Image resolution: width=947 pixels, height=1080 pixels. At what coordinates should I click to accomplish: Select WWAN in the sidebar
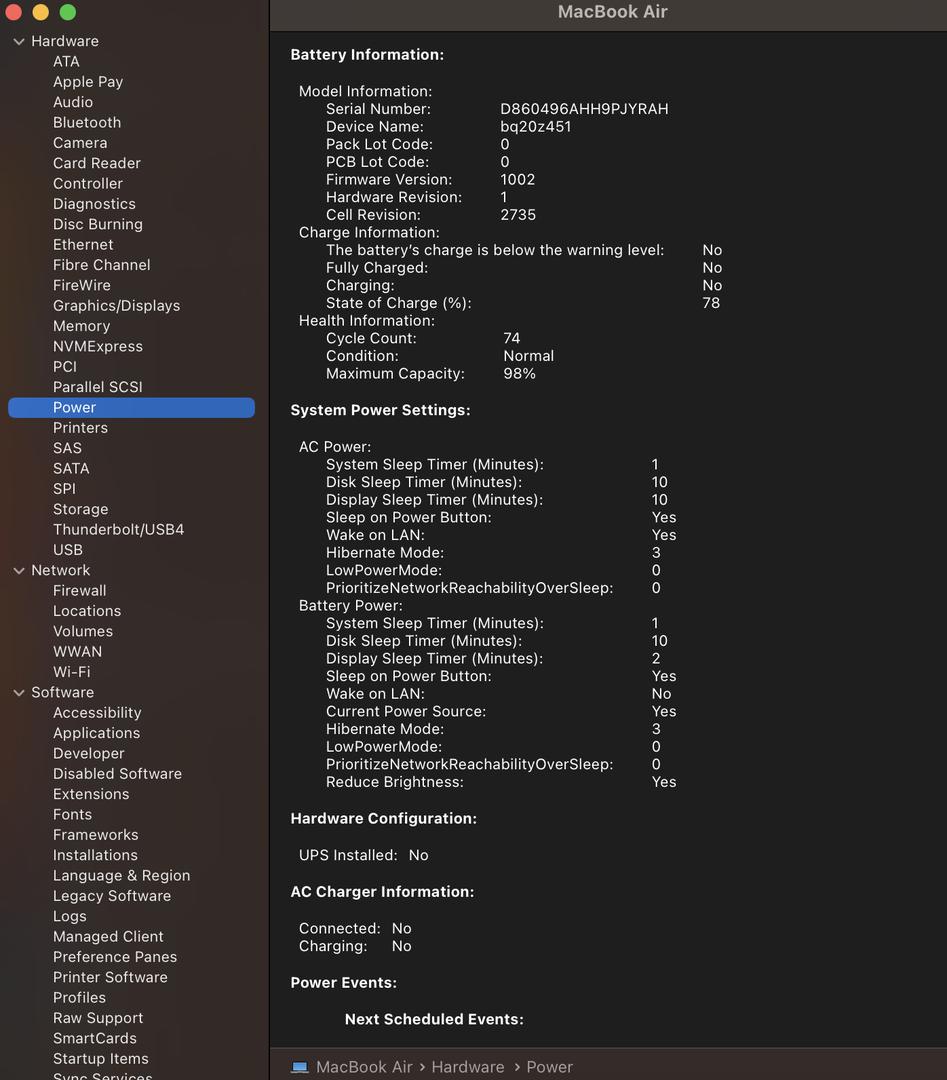77,652
